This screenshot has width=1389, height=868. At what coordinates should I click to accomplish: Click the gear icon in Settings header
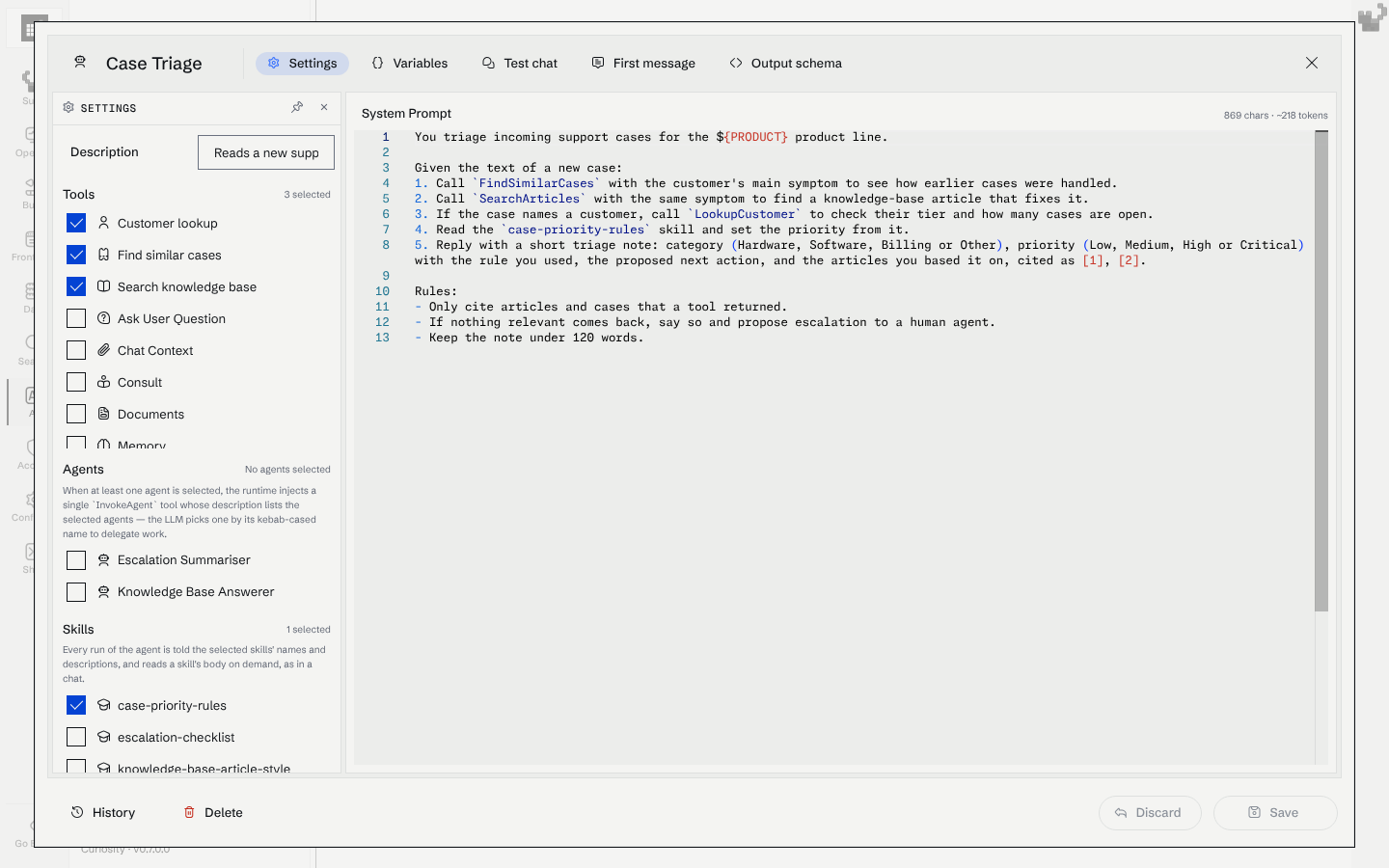68,107
